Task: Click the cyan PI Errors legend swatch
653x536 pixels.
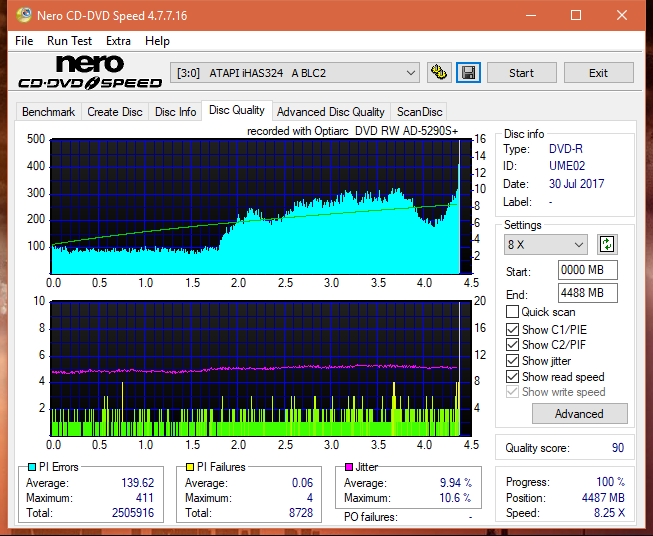Action: pos(32,467)
